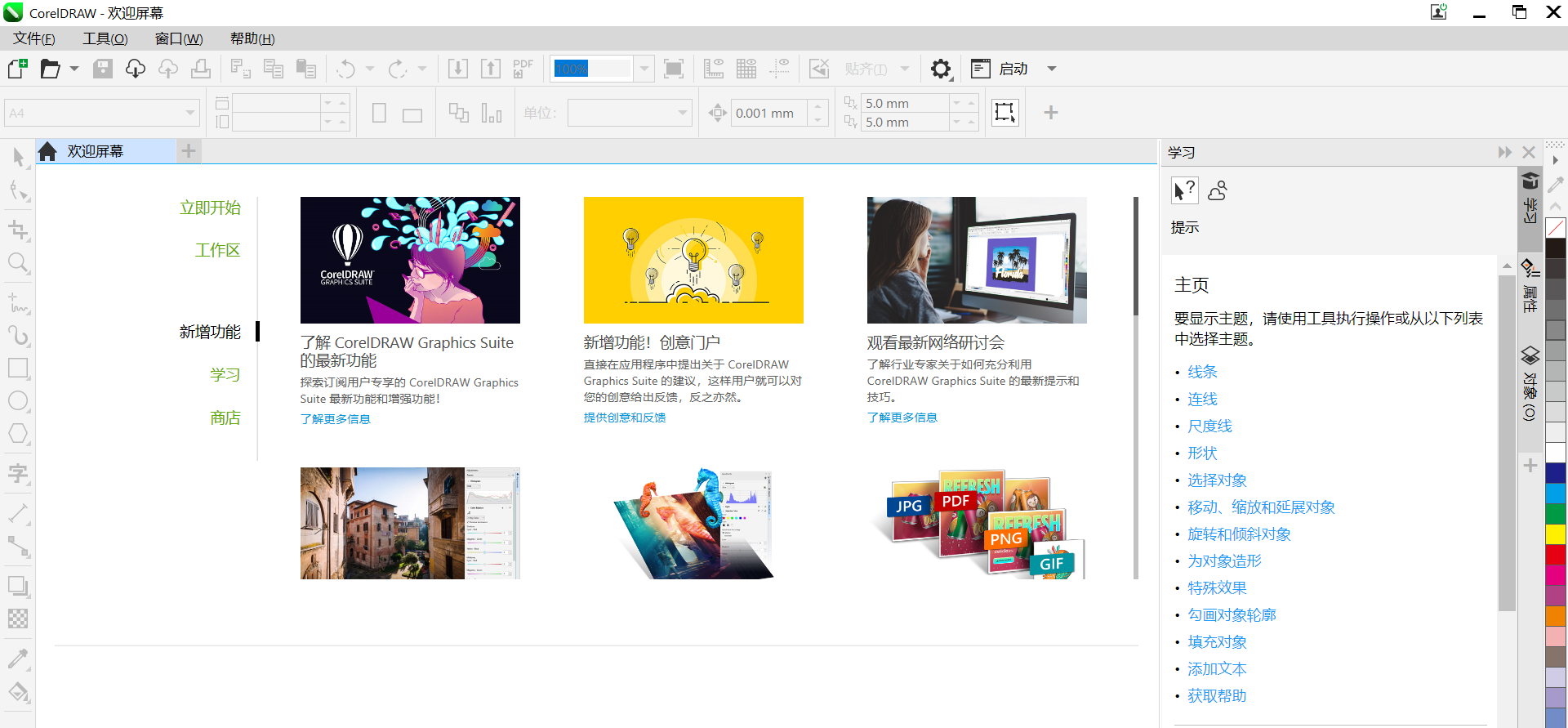Select the Ellipse tool in toolbox
Screen dimensions: 1568x728
[x=18, y=401]
